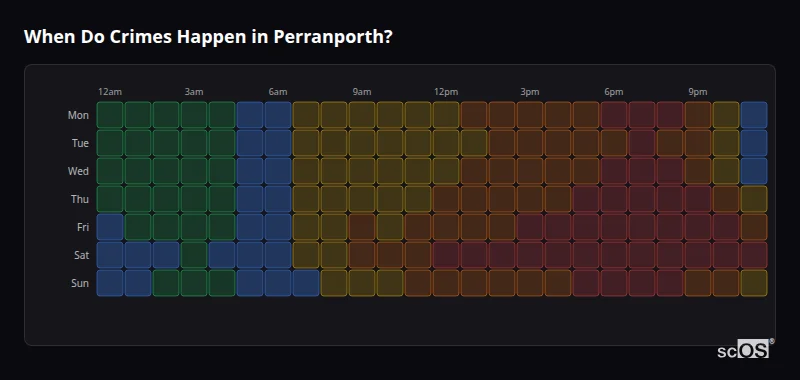The height and width of the screenshot is (380, 800).
Task: Click the Monday 11pm blue cell
Action: 754,115
